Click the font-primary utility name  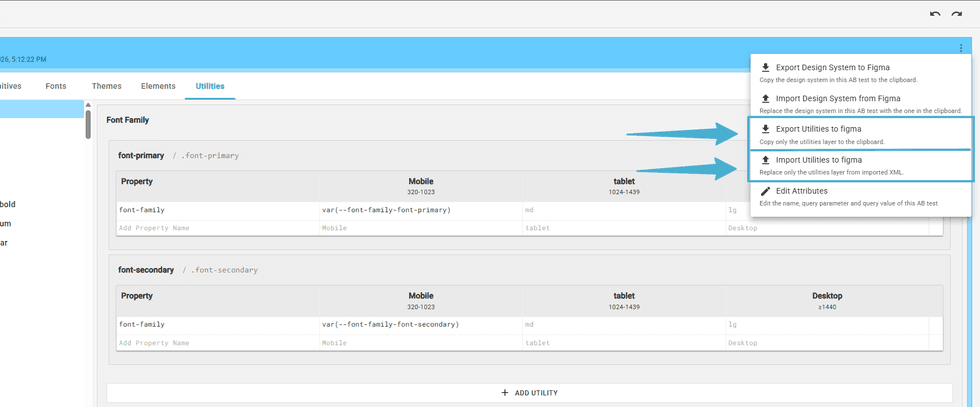[x=141, y=155]
